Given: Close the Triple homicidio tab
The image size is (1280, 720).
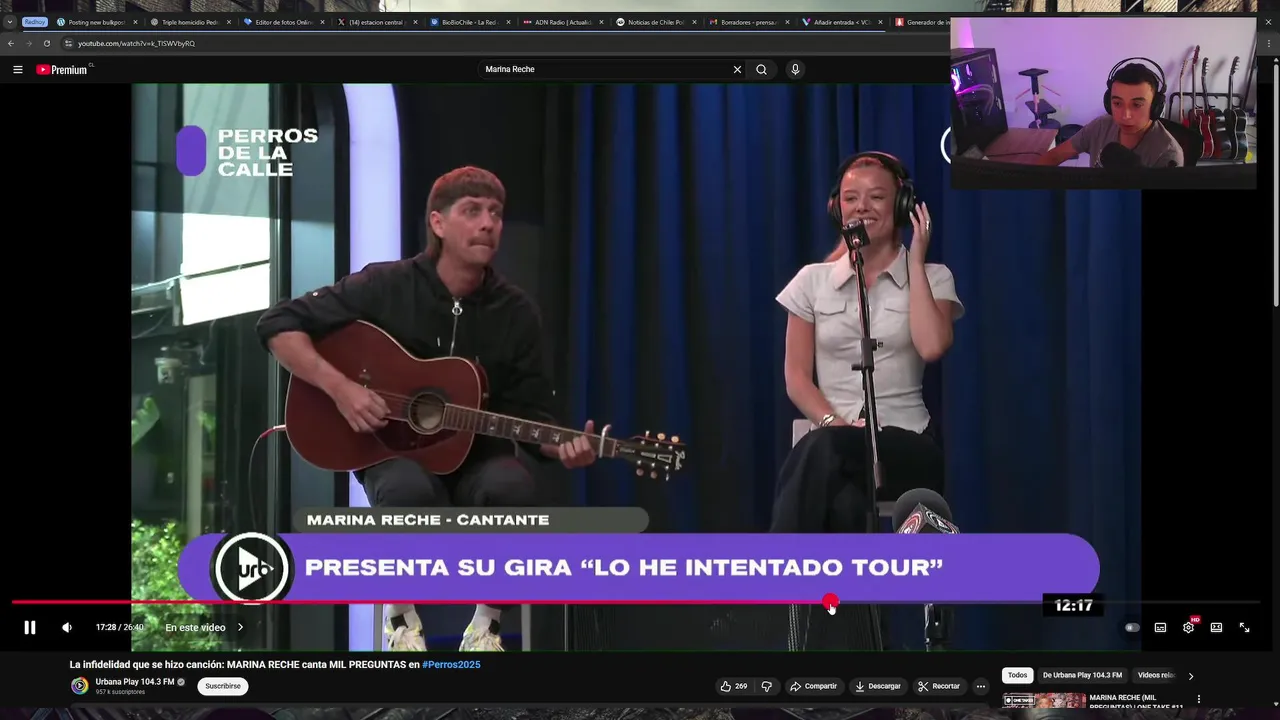Looking at the screenshot, I should 229,22.
